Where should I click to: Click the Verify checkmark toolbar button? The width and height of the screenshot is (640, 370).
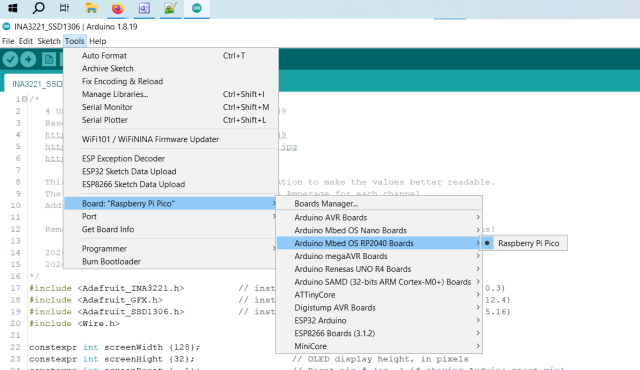coord(11,60)
